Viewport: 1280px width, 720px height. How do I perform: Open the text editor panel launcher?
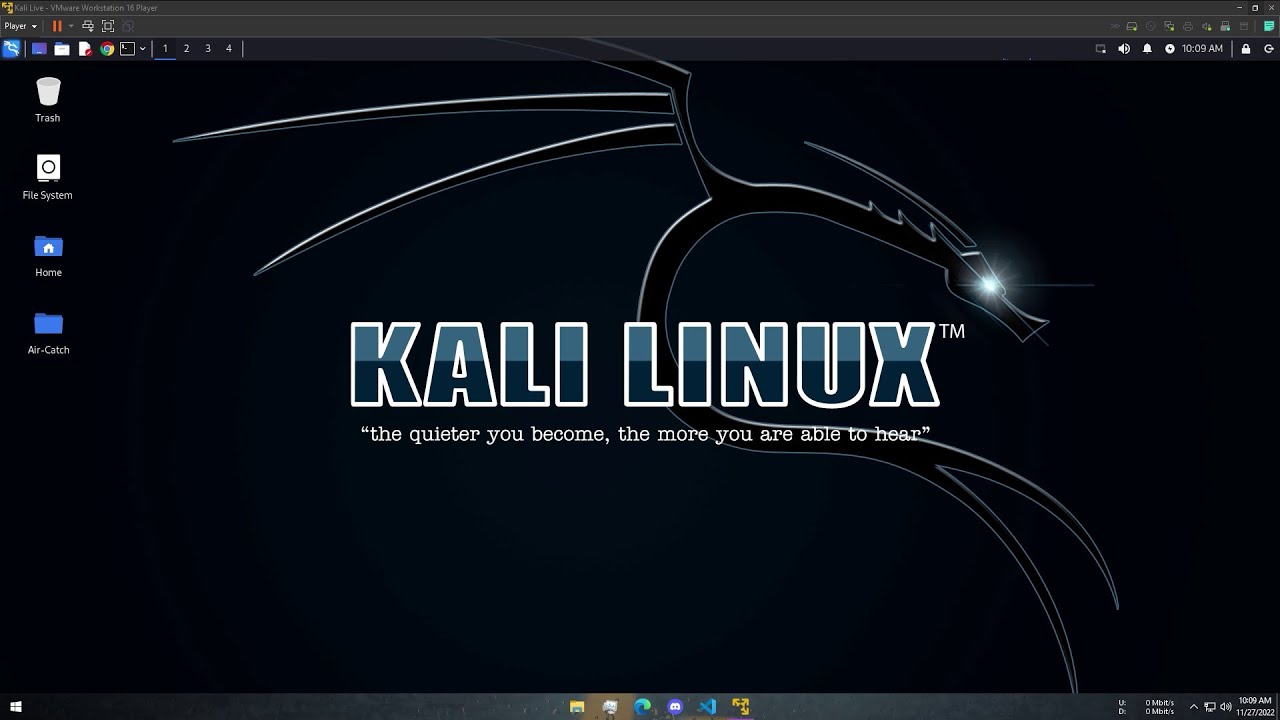85,48
